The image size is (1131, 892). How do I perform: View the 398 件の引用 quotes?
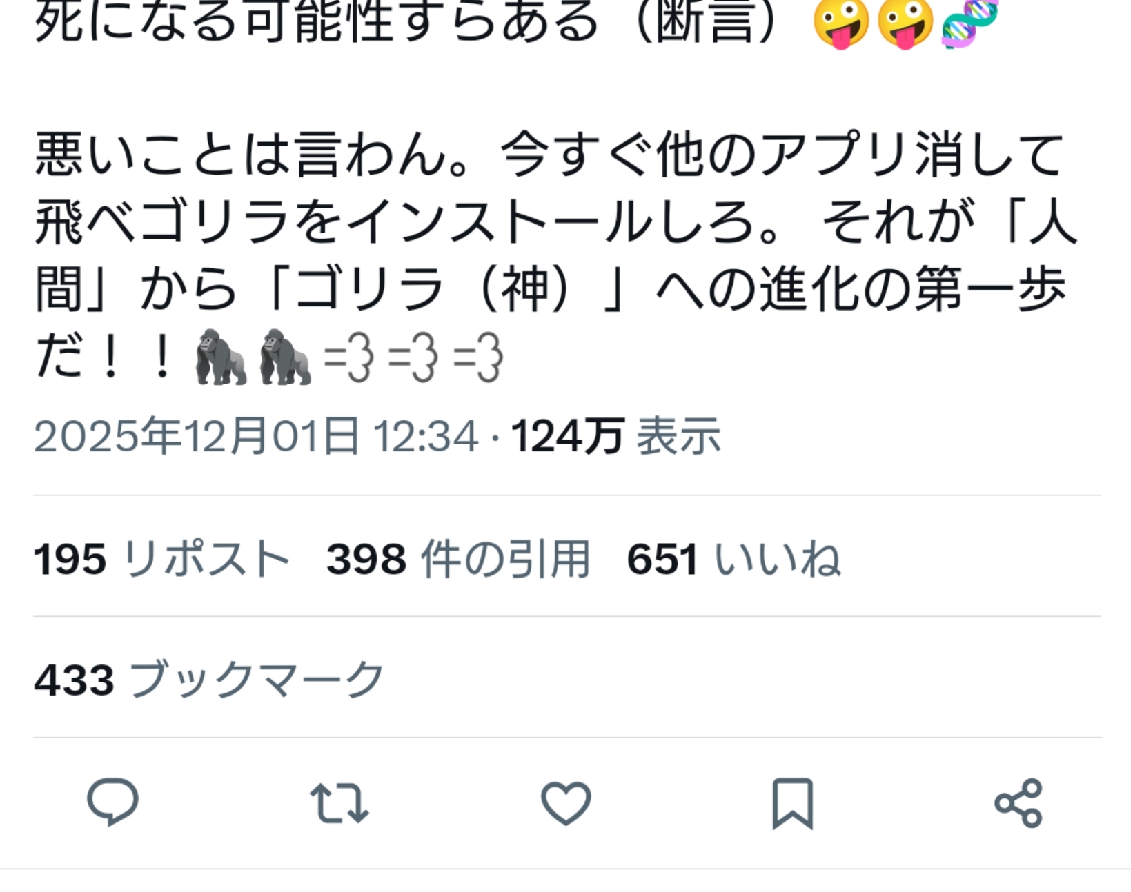click(x=458, y=559)
